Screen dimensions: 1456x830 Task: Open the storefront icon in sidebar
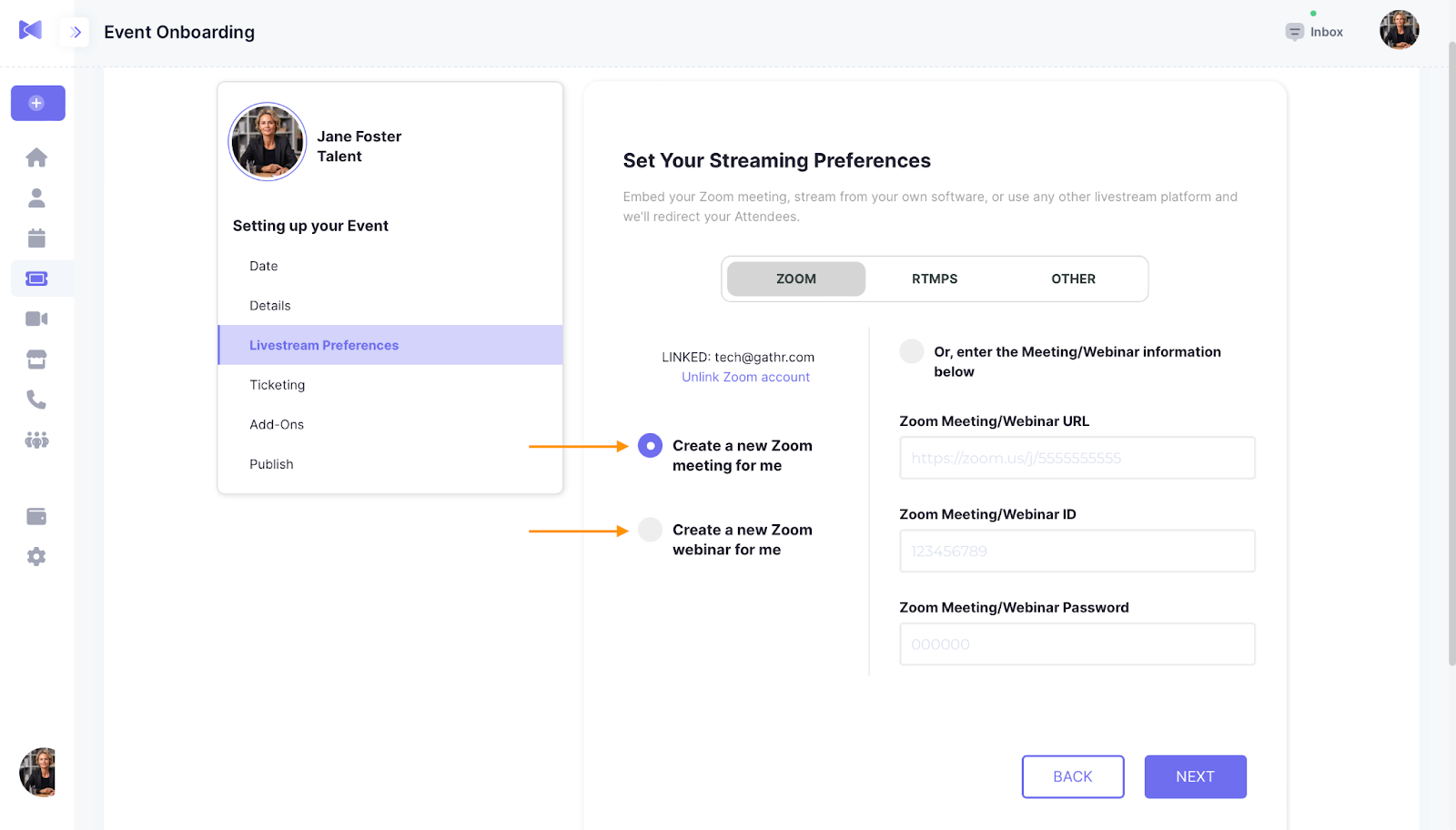36,359
